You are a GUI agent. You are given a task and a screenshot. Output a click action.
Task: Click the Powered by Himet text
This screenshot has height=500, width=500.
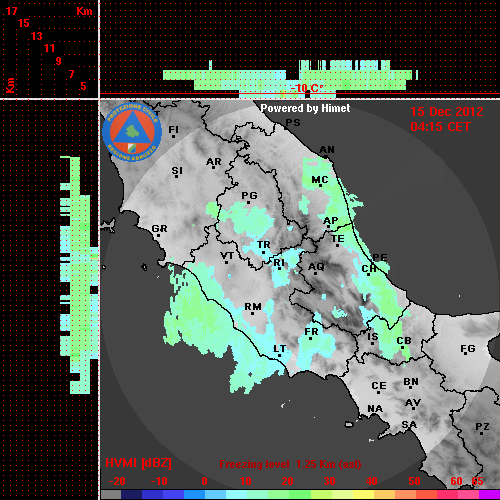tap(305, 108)
